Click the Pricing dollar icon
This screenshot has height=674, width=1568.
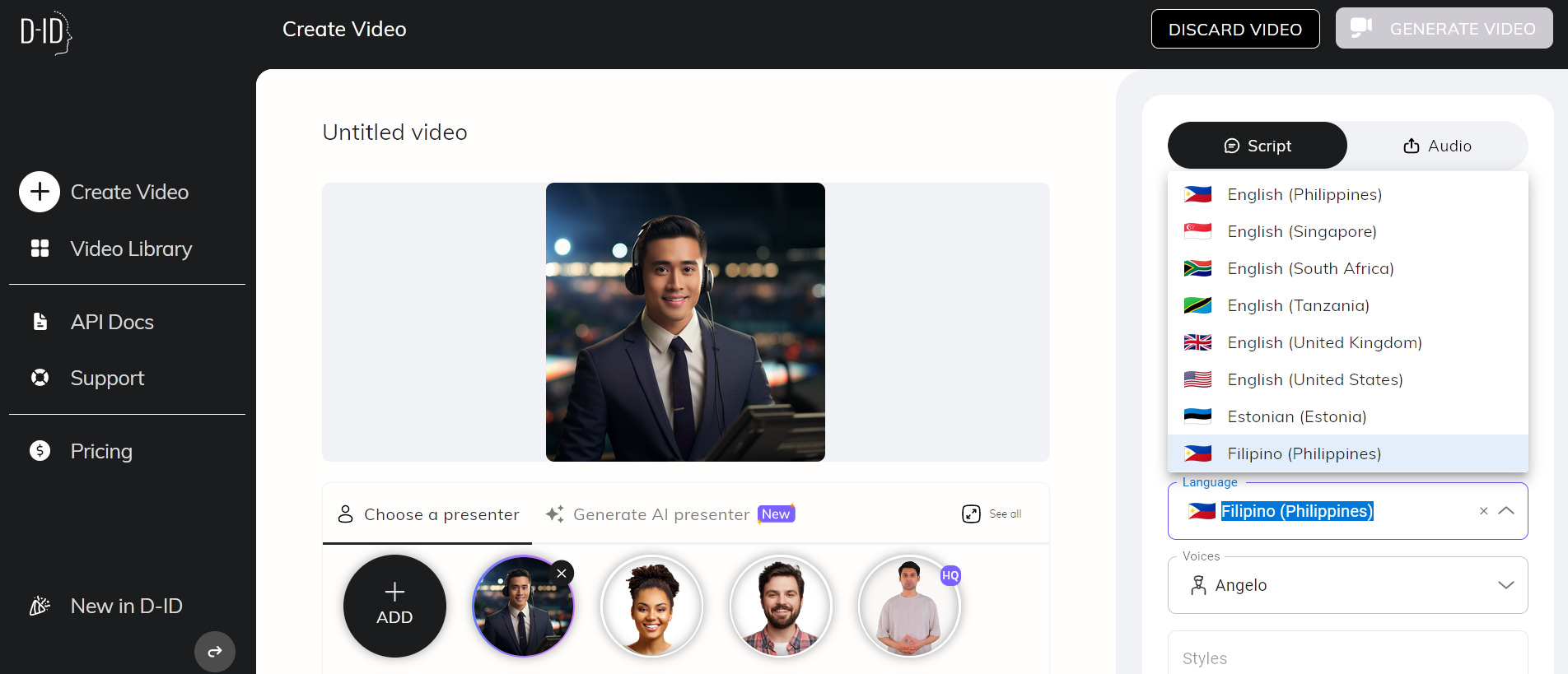(x=40, y=451)
